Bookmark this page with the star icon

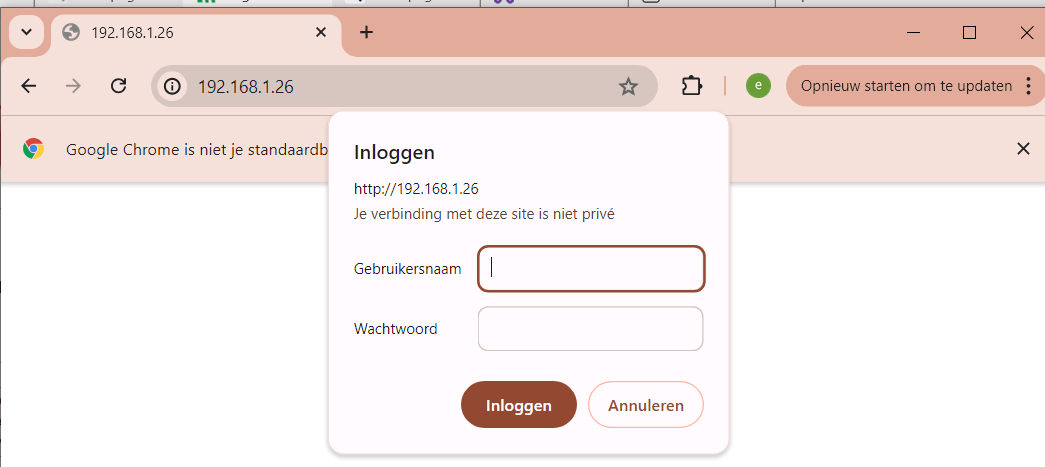pos(628,87)
